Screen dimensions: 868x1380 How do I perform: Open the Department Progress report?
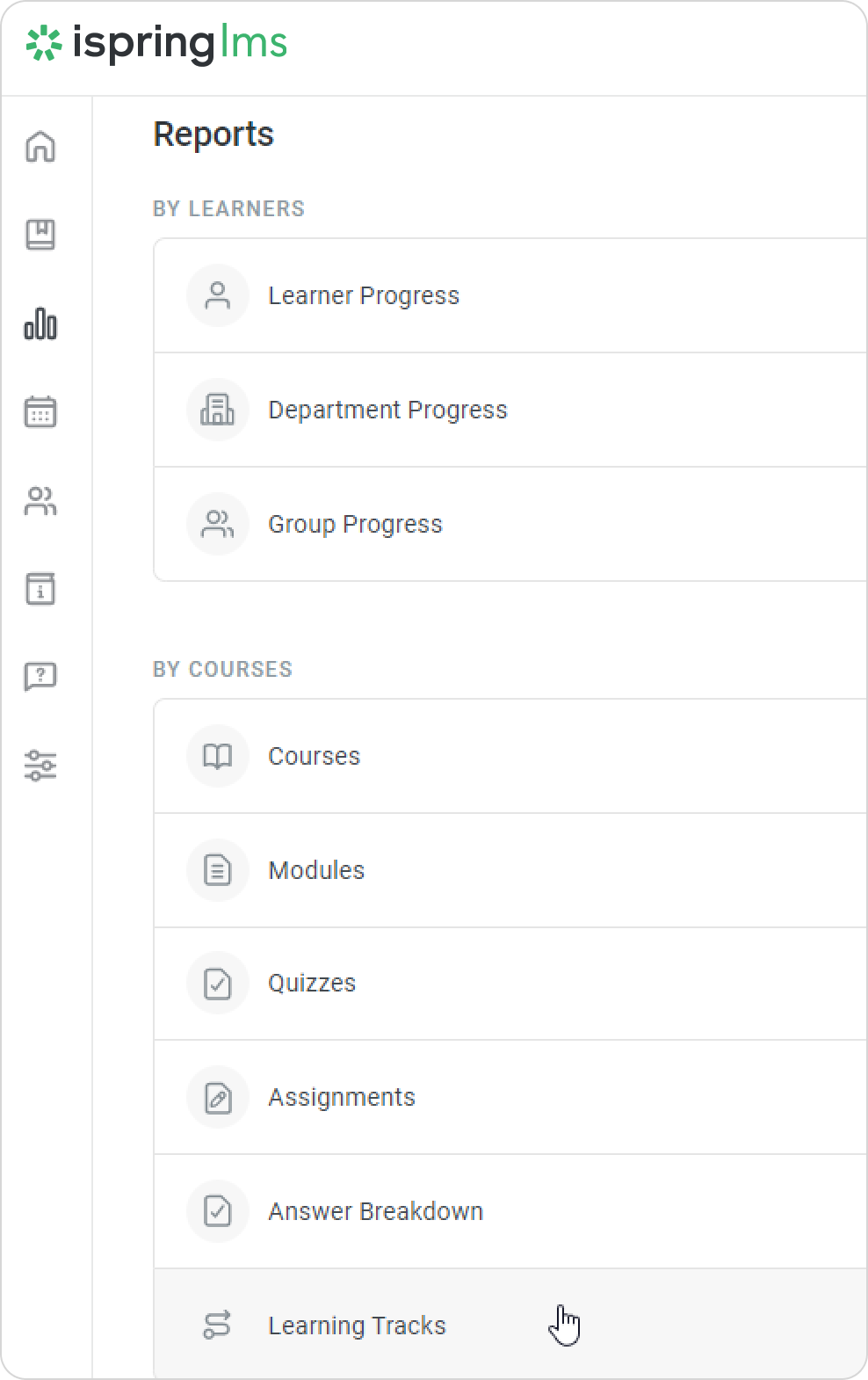387,410
